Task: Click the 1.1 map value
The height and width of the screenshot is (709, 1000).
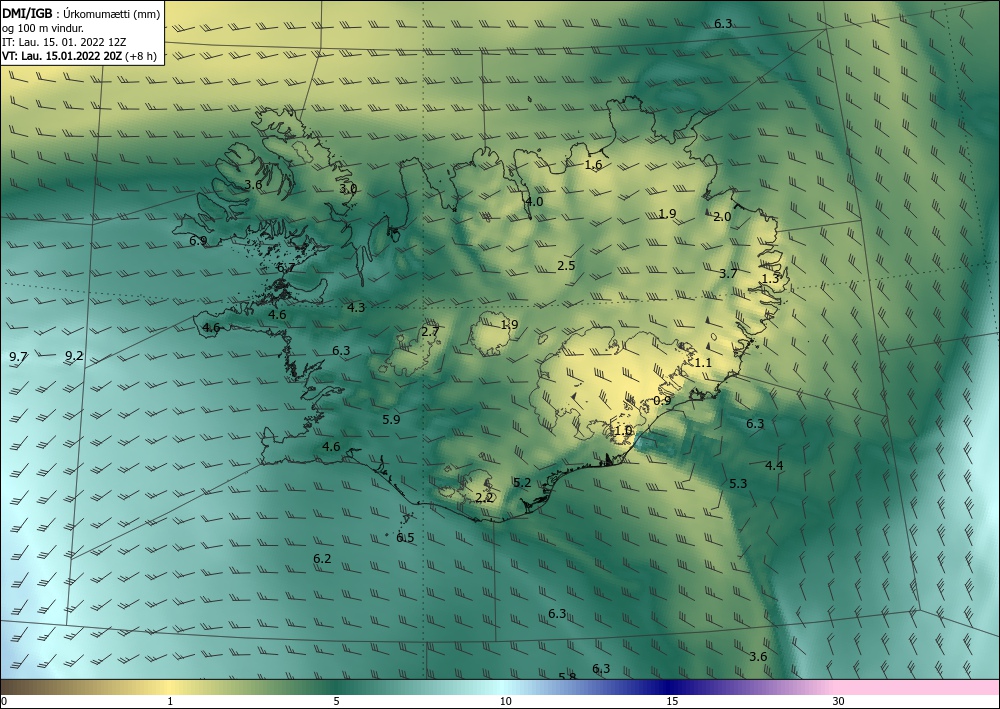Action: 703,362
